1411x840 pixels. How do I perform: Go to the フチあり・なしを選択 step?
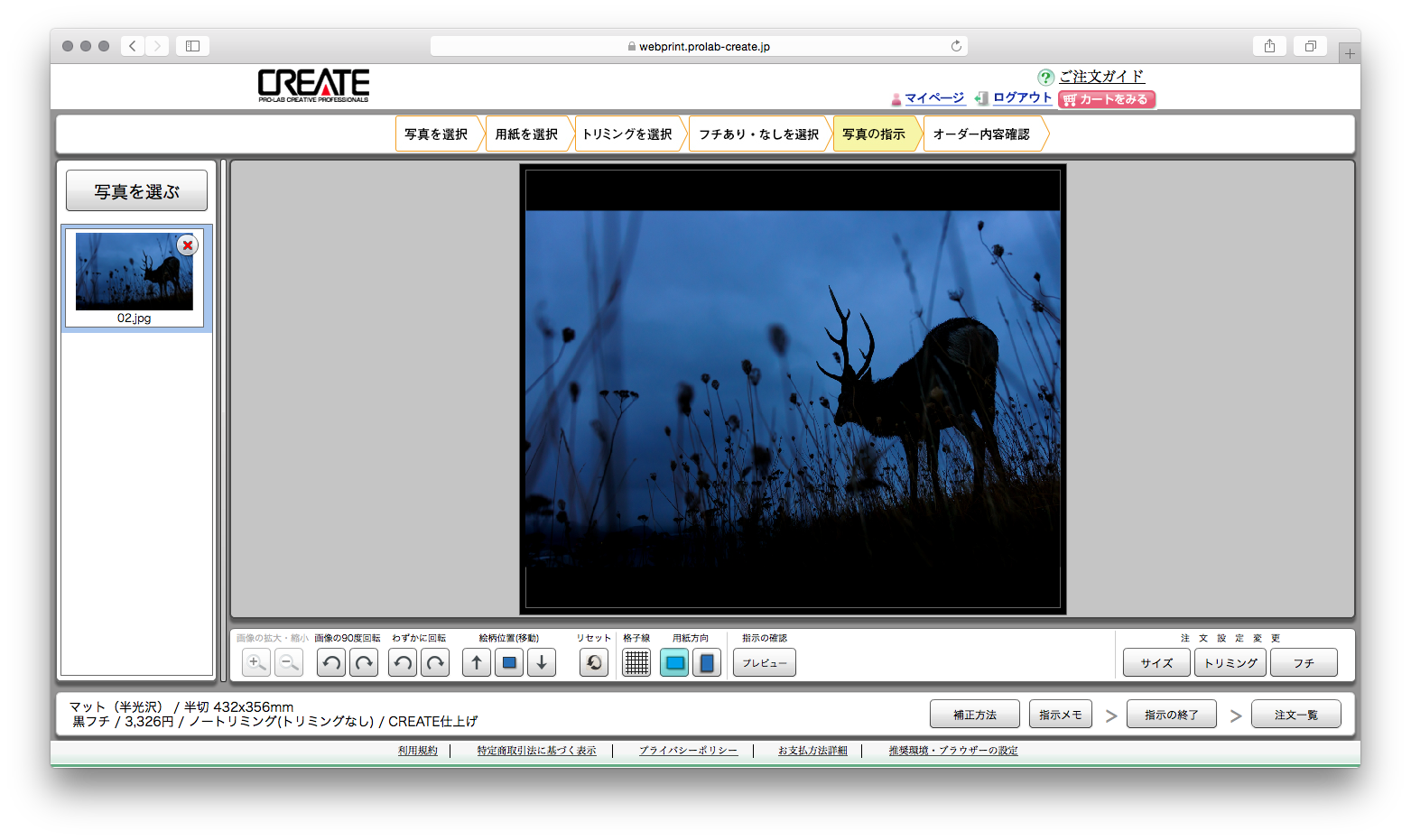tap(759, 134)
